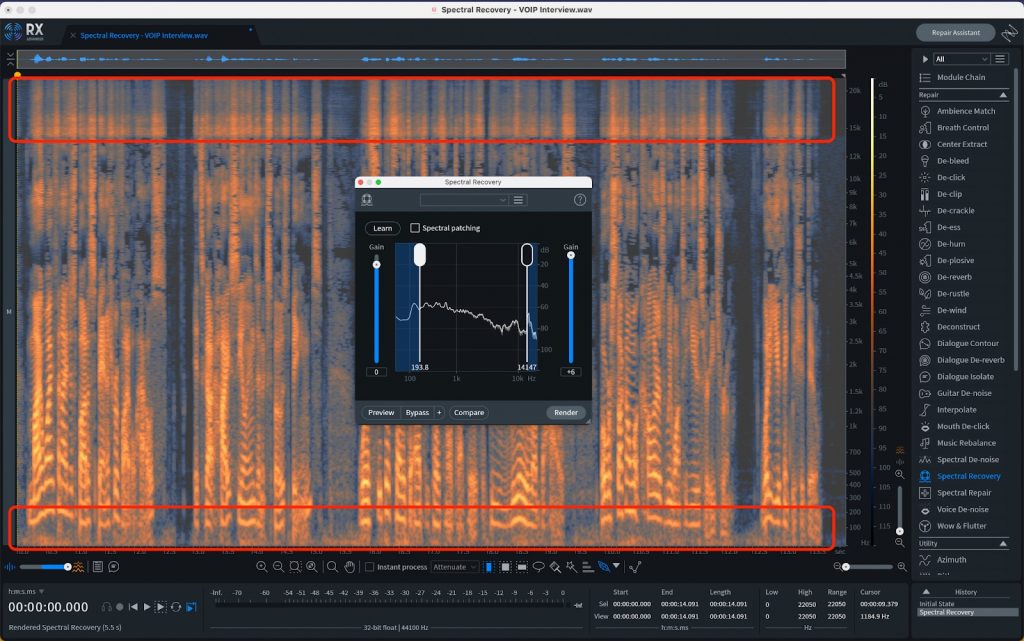
Task: Open the Guitar De-noise module
Action: click(x=956, y=393)
